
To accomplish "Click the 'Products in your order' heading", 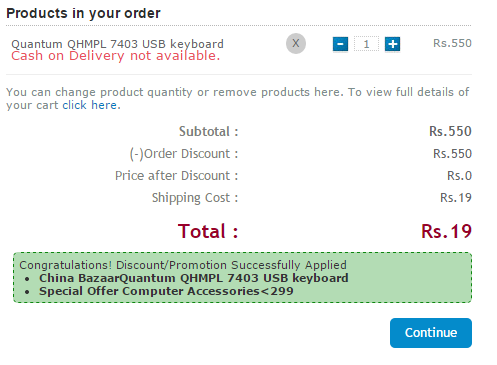I will click(83, 13).
